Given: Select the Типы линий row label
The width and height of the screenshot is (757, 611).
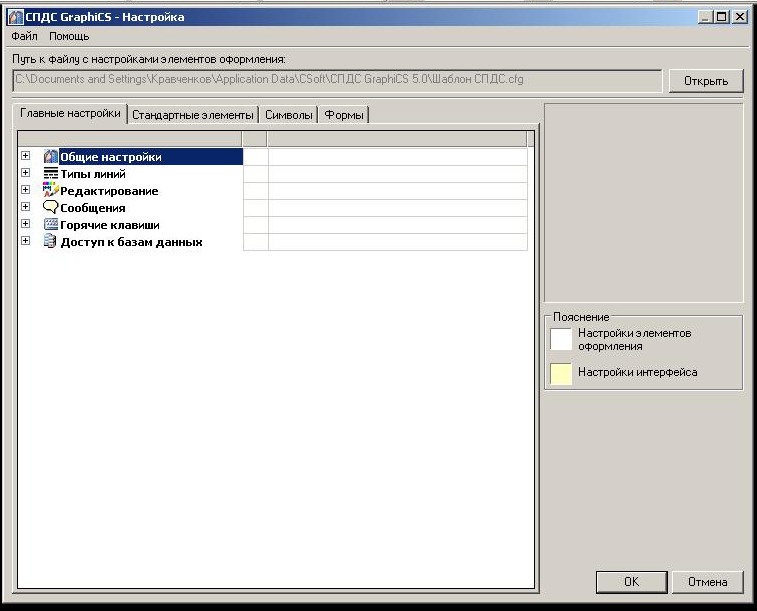Looking at the screenshot, I should [x=93, y=174].
